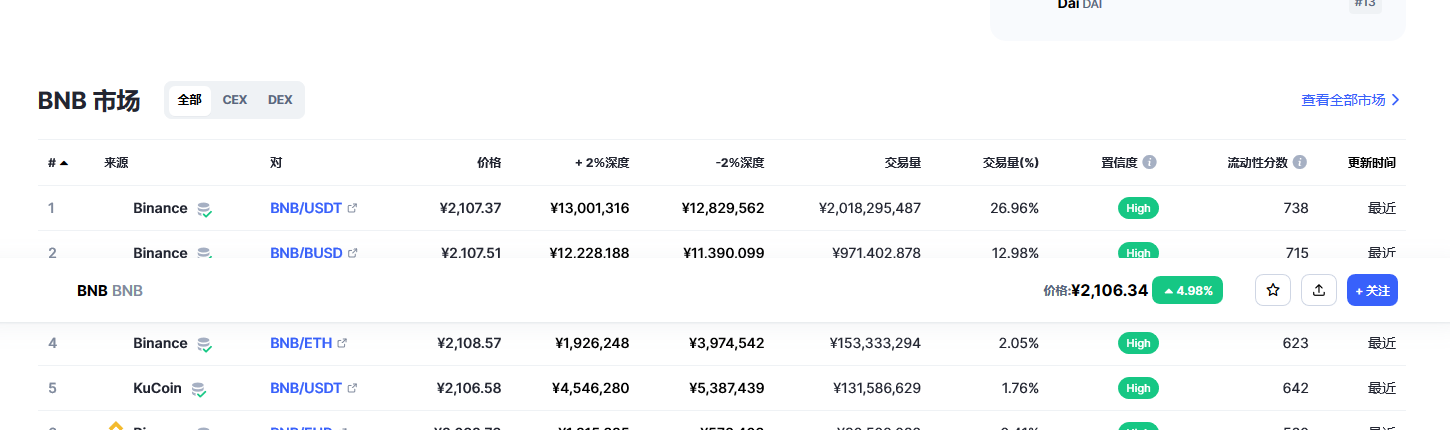Switch to the CEX market filter
This screenshot has height=430, width=1450.
pyautogui.click(x=235, y=100)
